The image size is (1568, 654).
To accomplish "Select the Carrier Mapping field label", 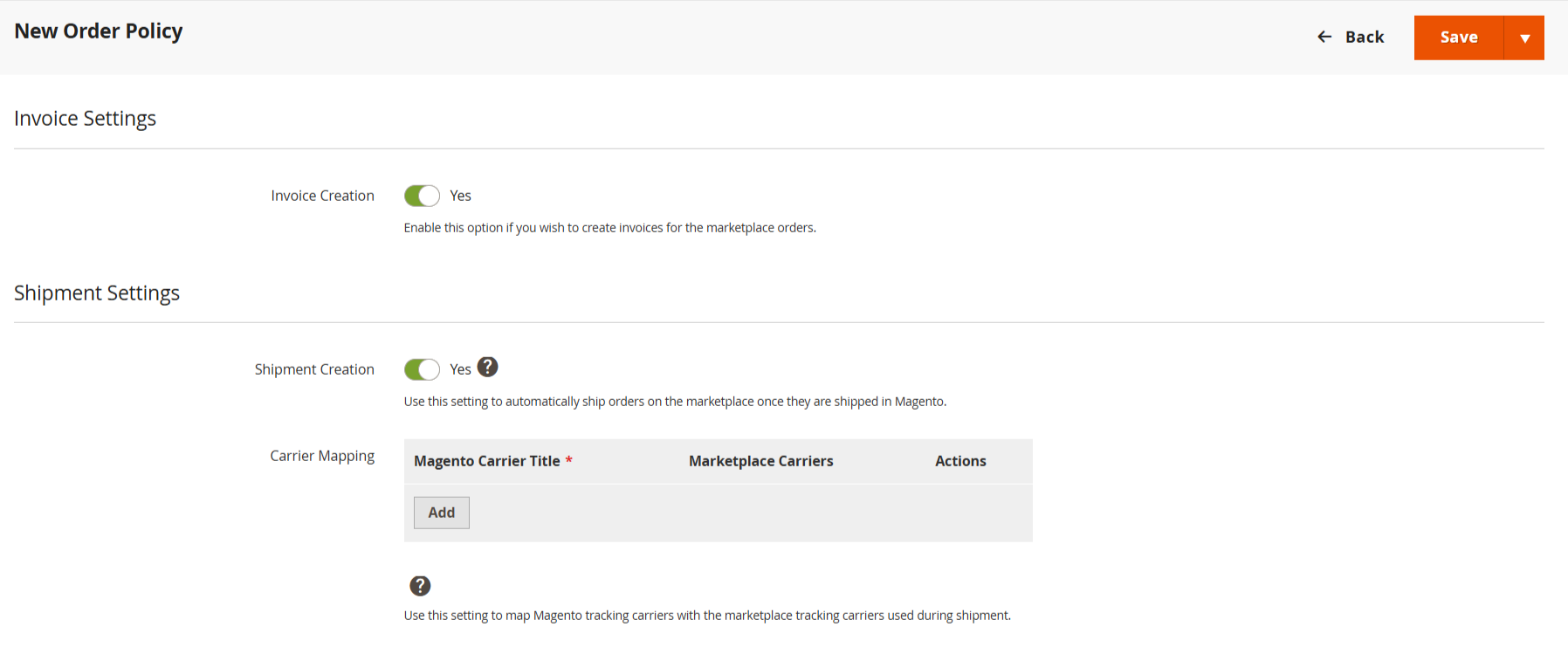I will coord(322,456).
